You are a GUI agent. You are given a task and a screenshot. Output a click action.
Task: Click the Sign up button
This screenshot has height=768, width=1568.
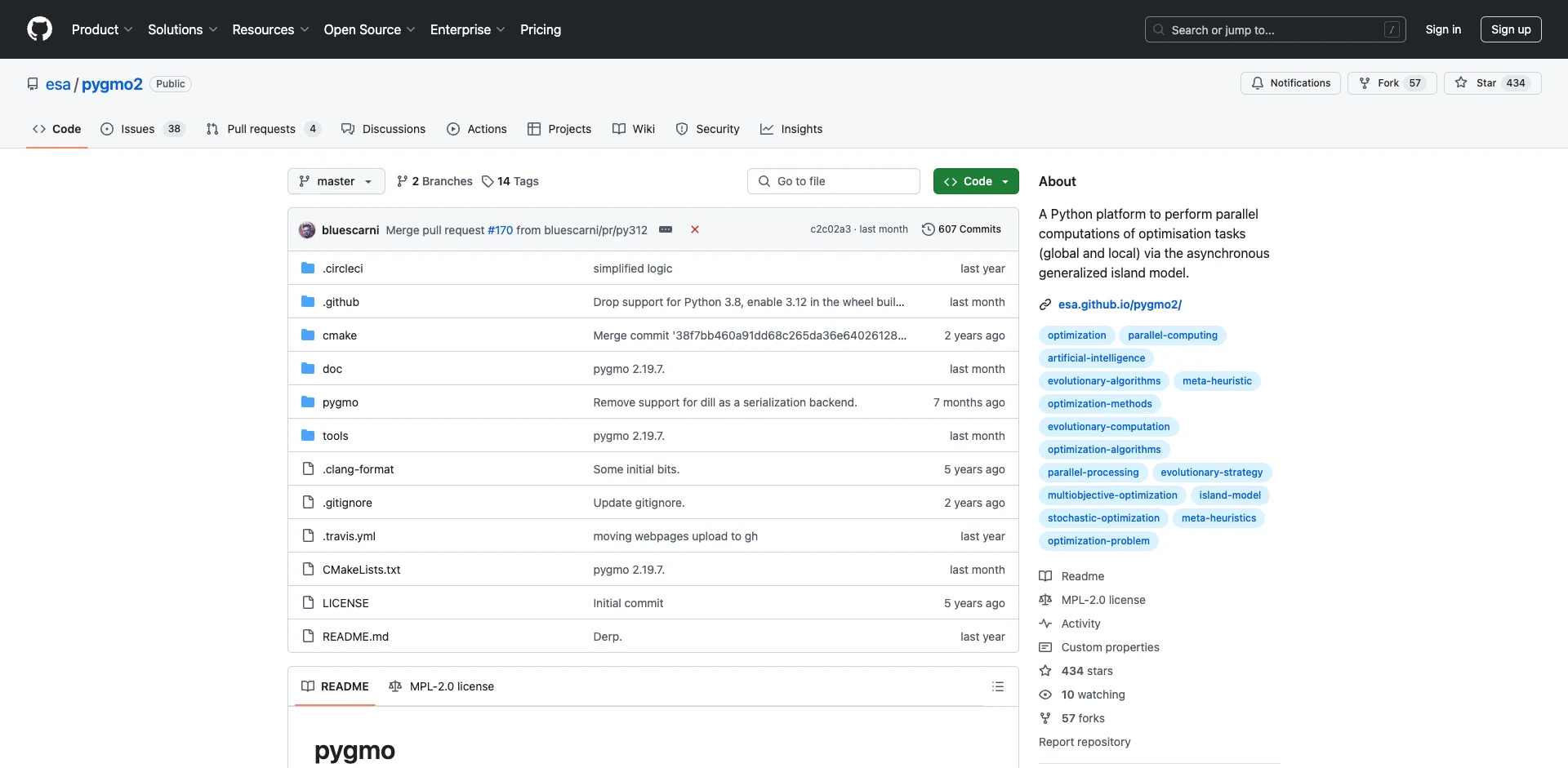pos(1511,29)
